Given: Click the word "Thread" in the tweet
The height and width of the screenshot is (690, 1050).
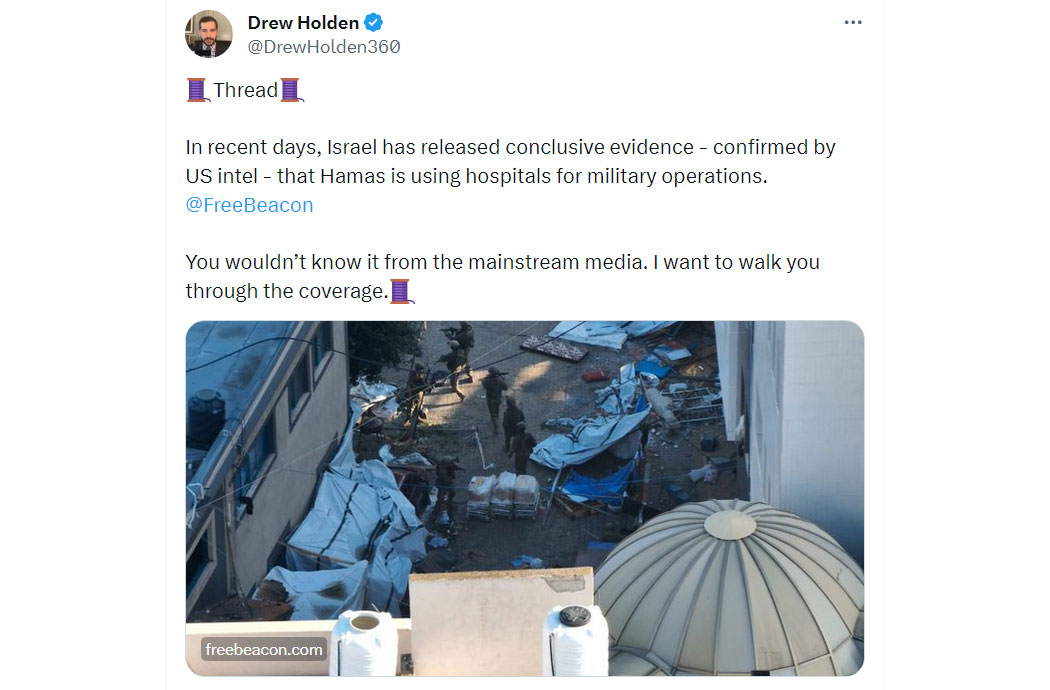Looking at the screenshot, I should click(x=245, y=90).
